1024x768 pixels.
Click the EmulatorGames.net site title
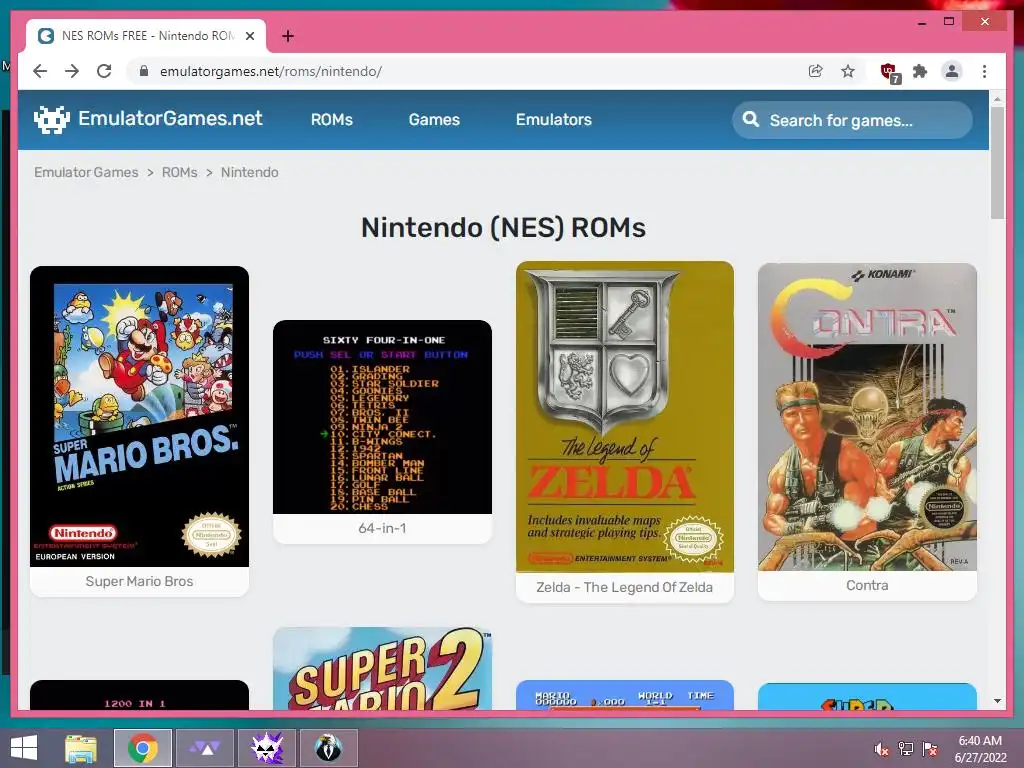click(x=170, y=118)
